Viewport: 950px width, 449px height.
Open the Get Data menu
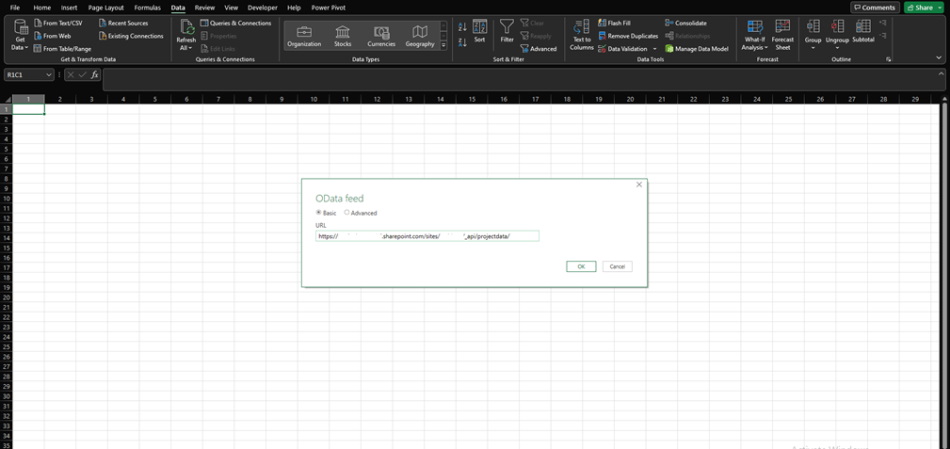[x=21, y=35]
